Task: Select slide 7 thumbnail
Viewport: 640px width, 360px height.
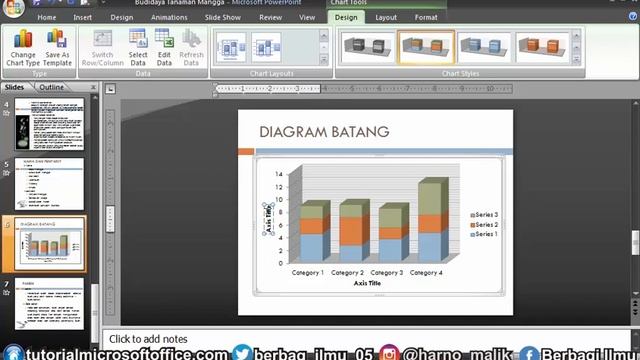Action: coord(49,304)
